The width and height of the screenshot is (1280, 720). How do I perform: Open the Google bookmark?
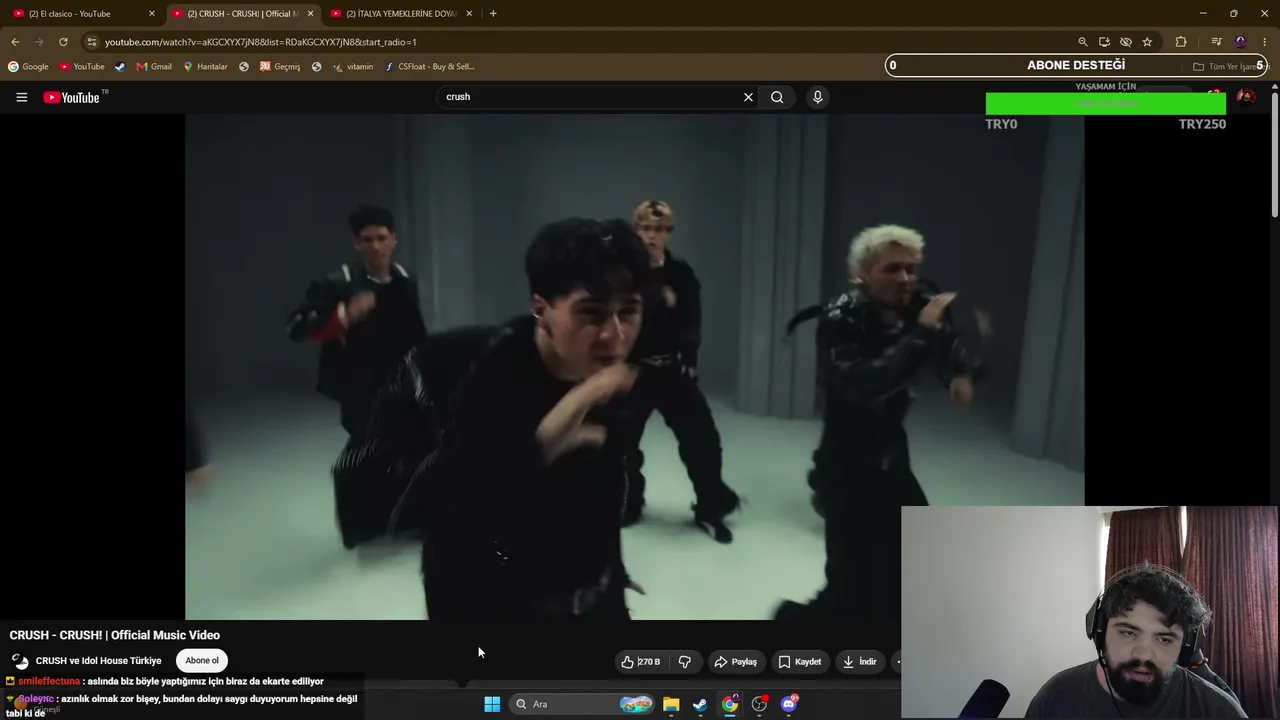pyautogui.click(x=28, y=67)
